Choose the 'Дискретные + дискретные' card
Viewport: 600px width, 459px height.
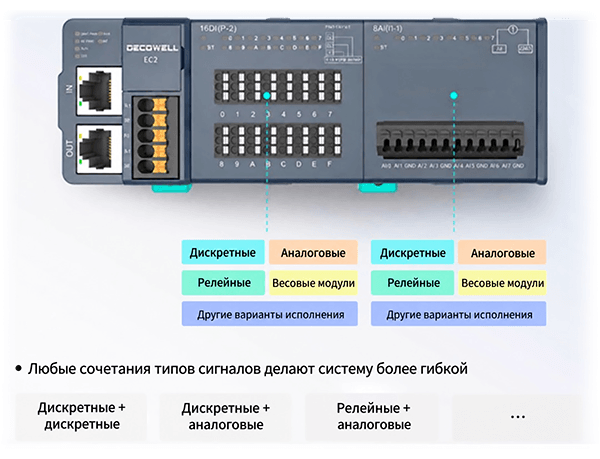tap(81, 417)
